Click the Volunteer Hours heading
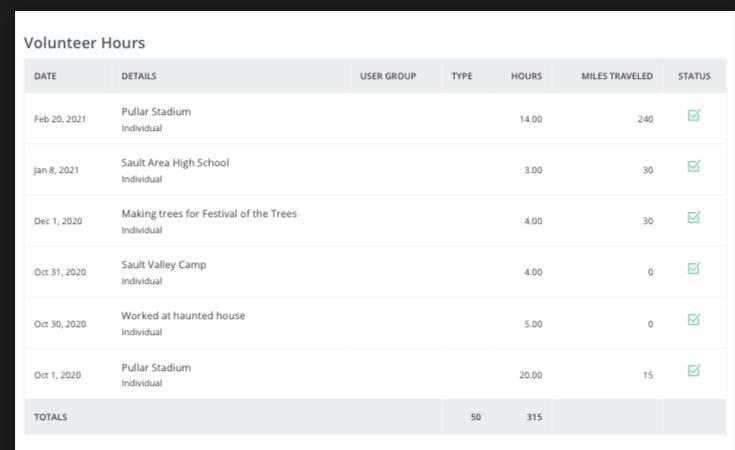Viewport: 735px width, 450px height. pos(85,43)
